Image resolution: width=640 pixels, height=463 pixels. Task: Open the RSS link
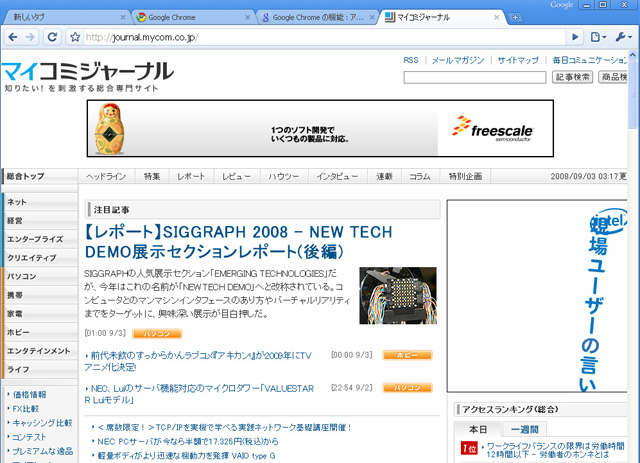pos(411,60)
